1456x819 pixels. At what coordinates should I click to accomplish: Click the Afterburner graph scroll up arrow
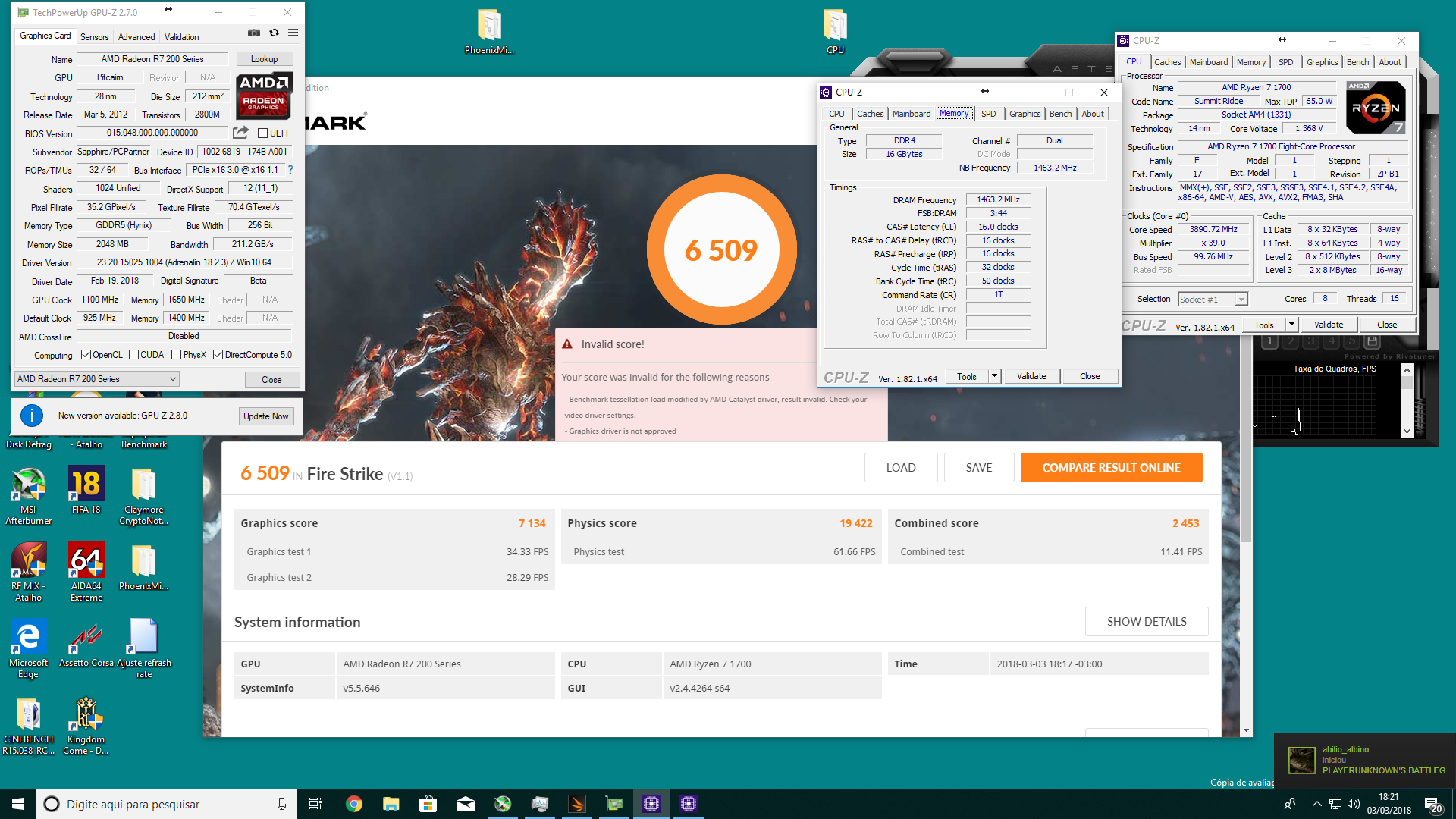click(x=1407, y=370)
